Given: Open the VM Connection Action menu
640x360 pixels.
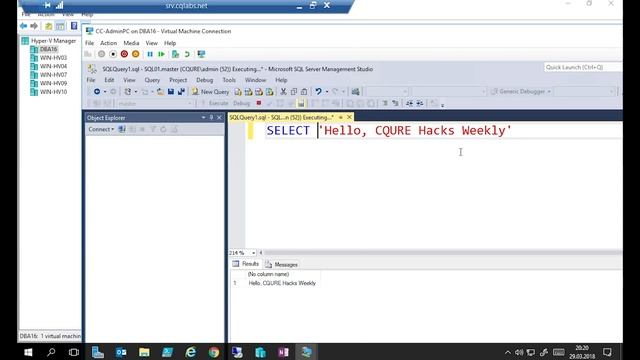Looking at the screenshot, I should [108, 43].
